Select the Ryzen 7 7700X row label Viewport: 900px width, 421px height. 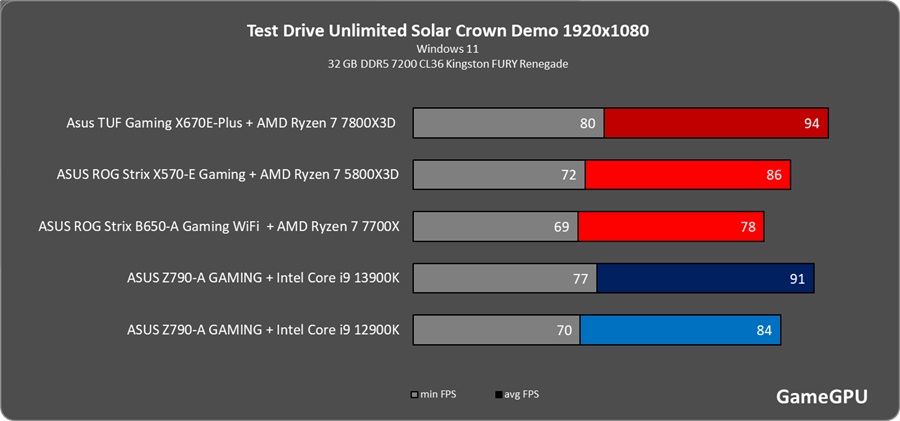pyautogui.click(x=218, y=227)
